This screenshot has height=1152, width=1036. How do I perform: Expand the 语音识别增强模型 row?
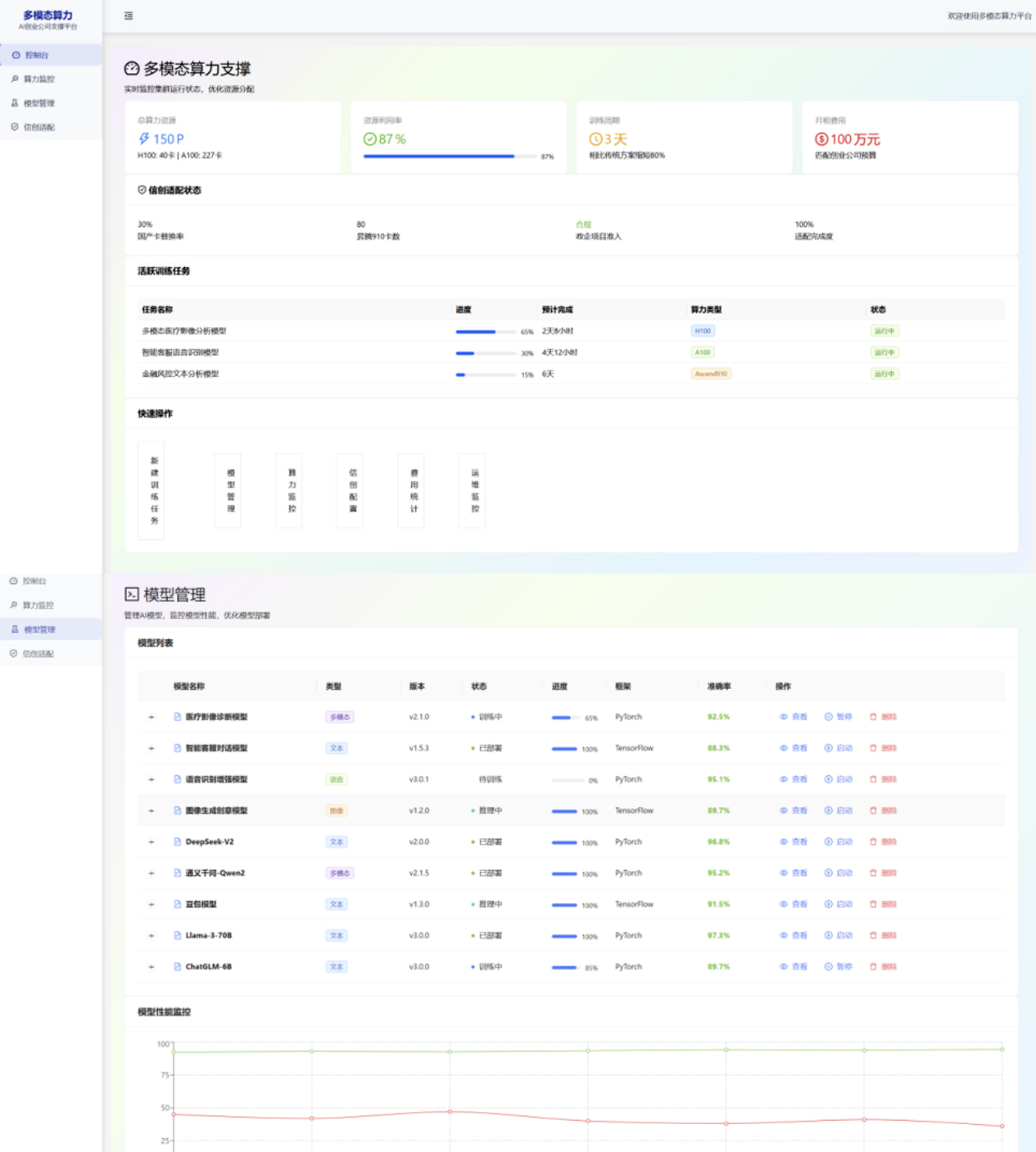point(152,779)
